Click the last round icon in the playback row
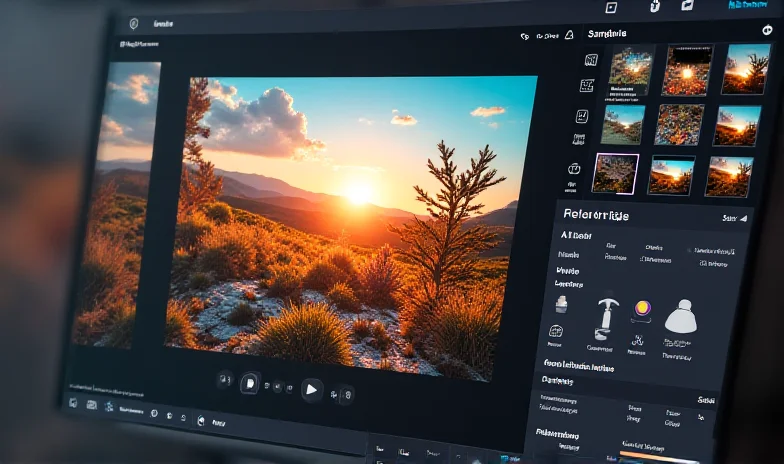Image resolution: width=784 pixels, height=464 pixels. coord(348,395)
